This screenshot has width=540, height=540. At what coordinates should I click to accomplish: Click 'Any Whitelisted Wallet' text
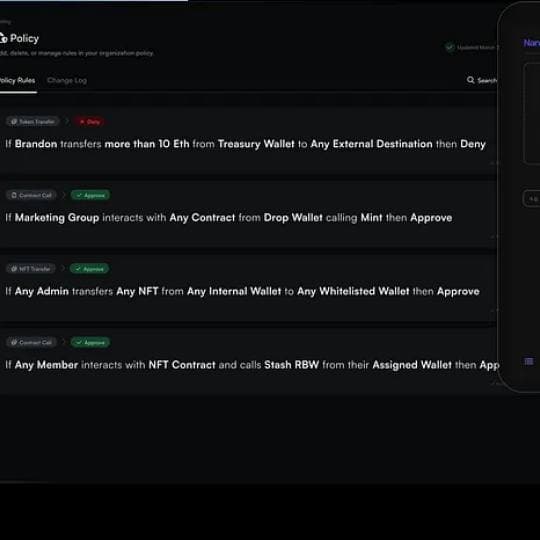click(353, 291)
